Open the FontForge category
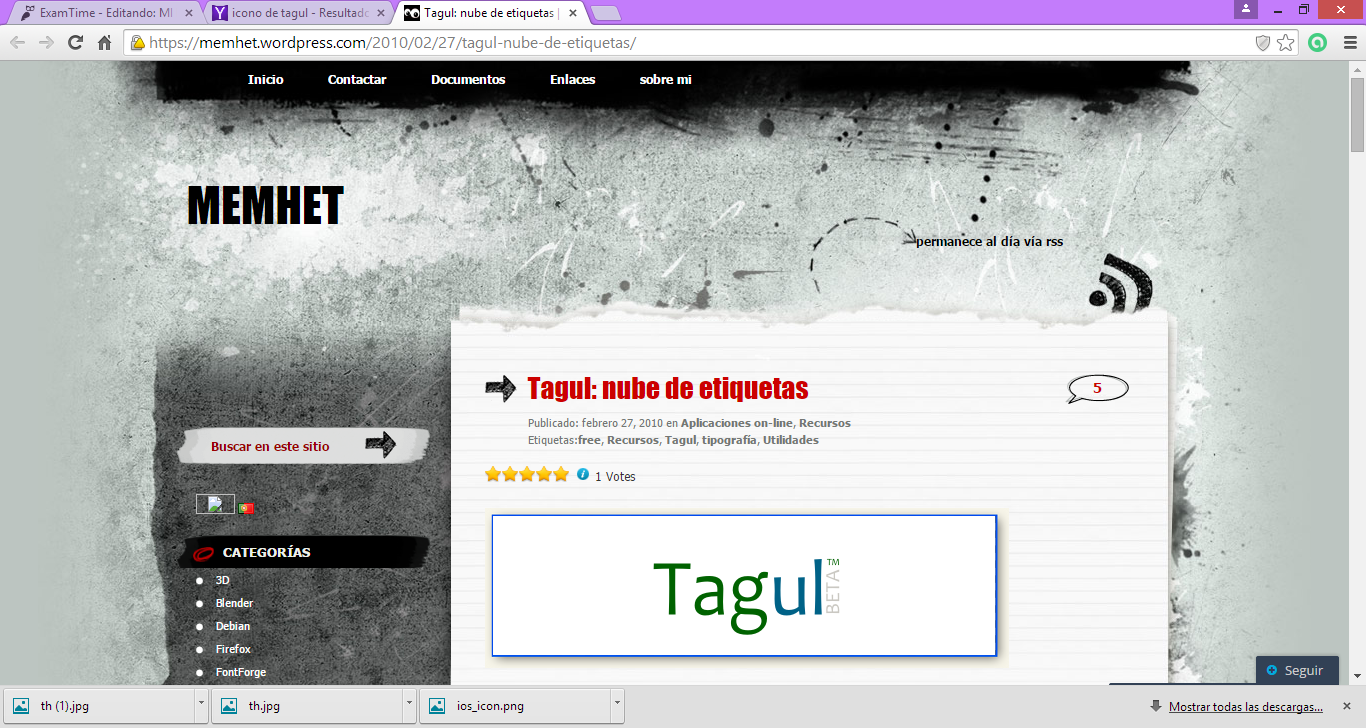This screenshot has height=728, width=1366. point(241,672)
